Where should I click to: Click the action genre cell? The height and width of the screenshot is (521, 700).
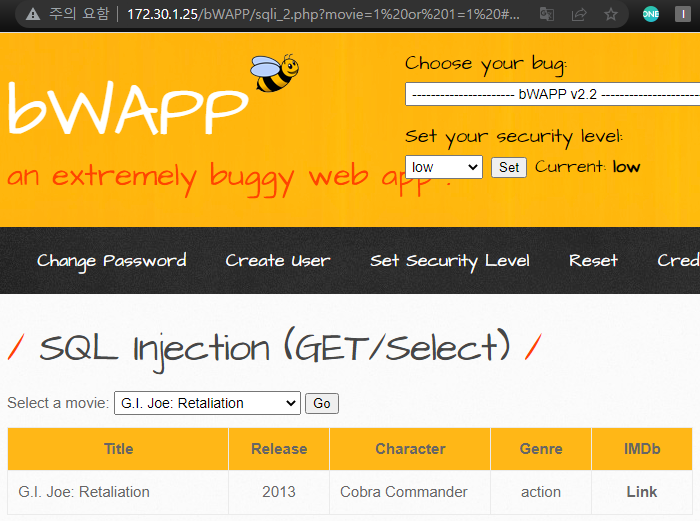[x=541, y=492]
